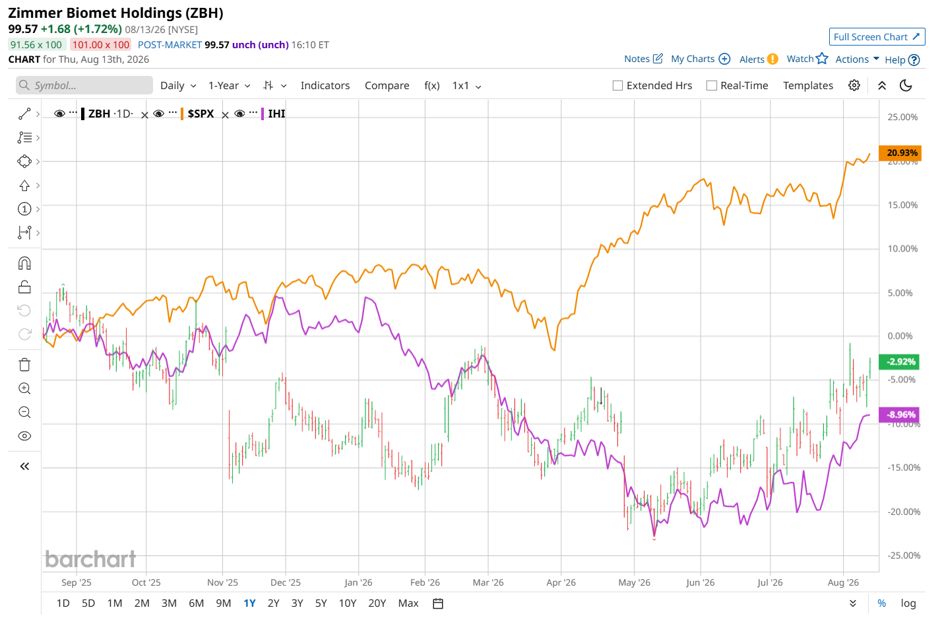
Task: Enable the Real-Time checkbox
Action: (x=712, y=86)
